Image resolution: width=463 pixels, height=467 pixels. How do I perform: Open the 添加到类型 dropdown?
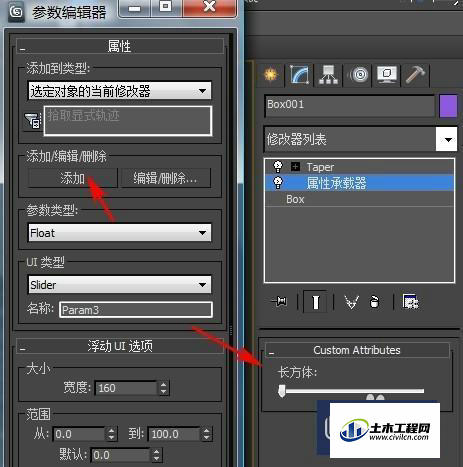coord(120,91)
